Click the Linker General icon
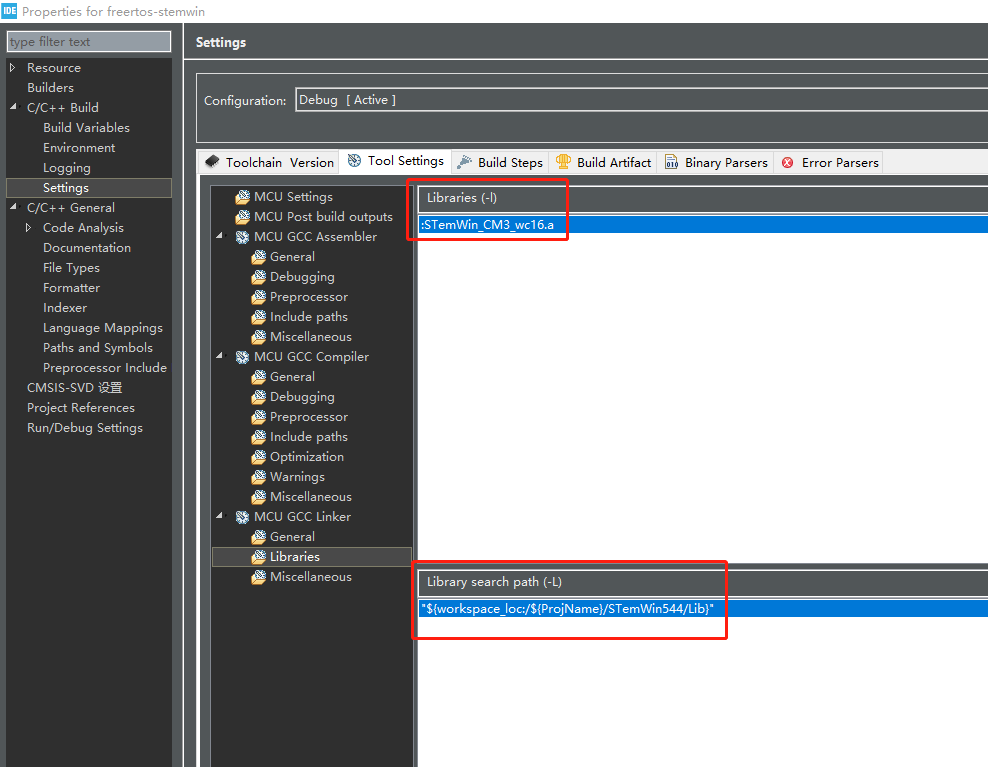This screenshot has width=988, height=767. [x=258, y=537]
